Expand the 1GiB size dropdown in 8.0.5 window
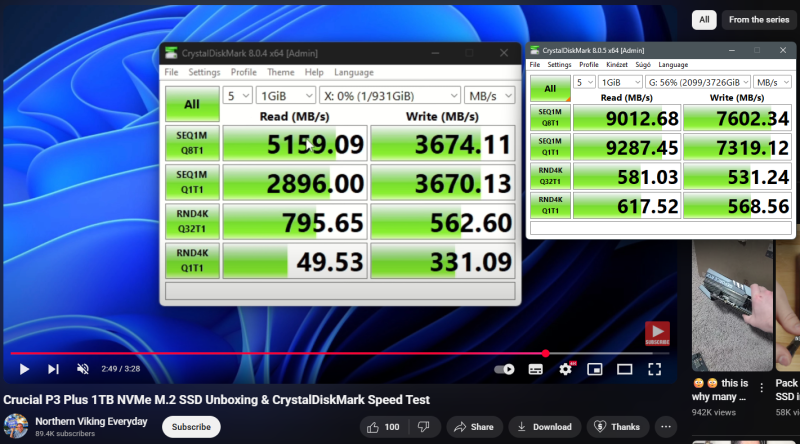The width and height of the screenshot is (800, 444). point(620,82)
